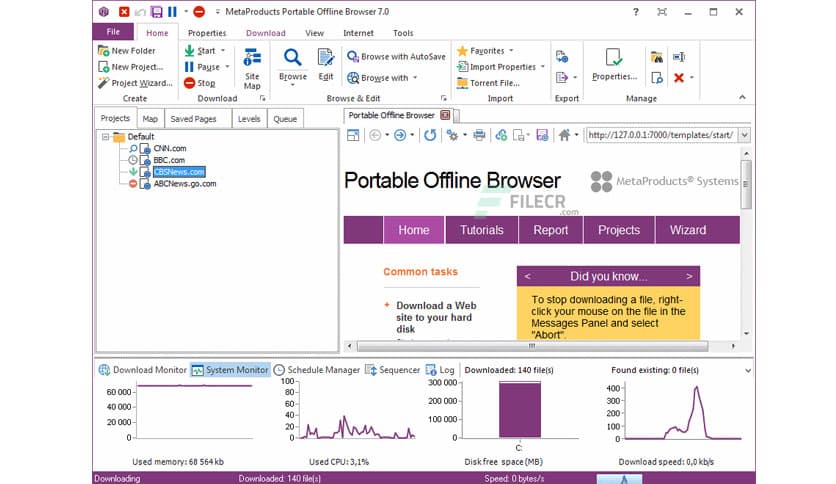Click the Pause download icon

click(189, 67)
